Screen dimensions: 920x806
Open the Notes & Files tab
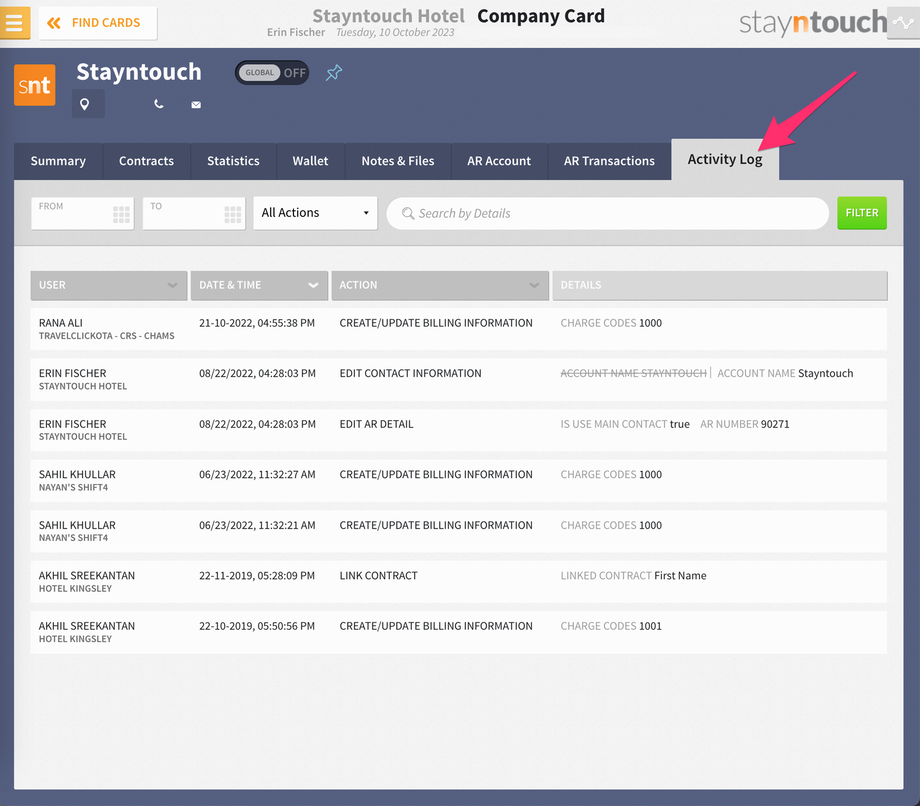pos(398,161)
